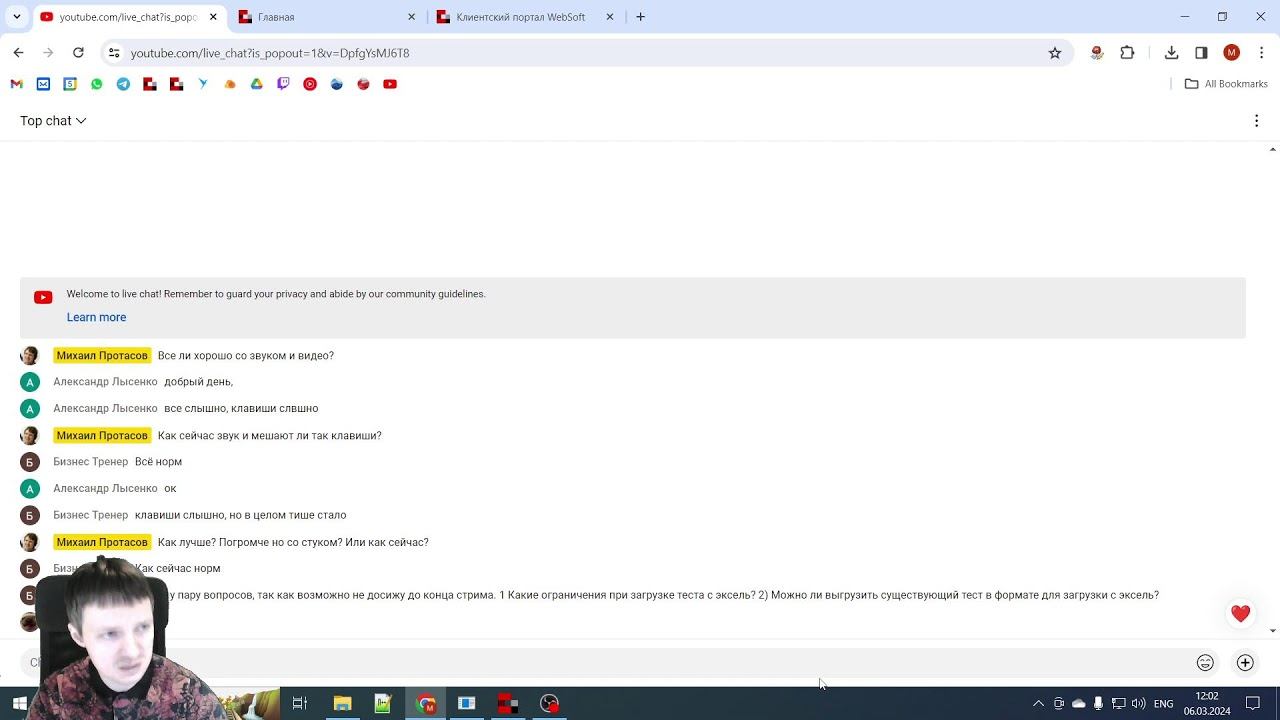Click Бизнес Тренер in 'Всё норм' message

pyautogui.click(x=91, y=462)
